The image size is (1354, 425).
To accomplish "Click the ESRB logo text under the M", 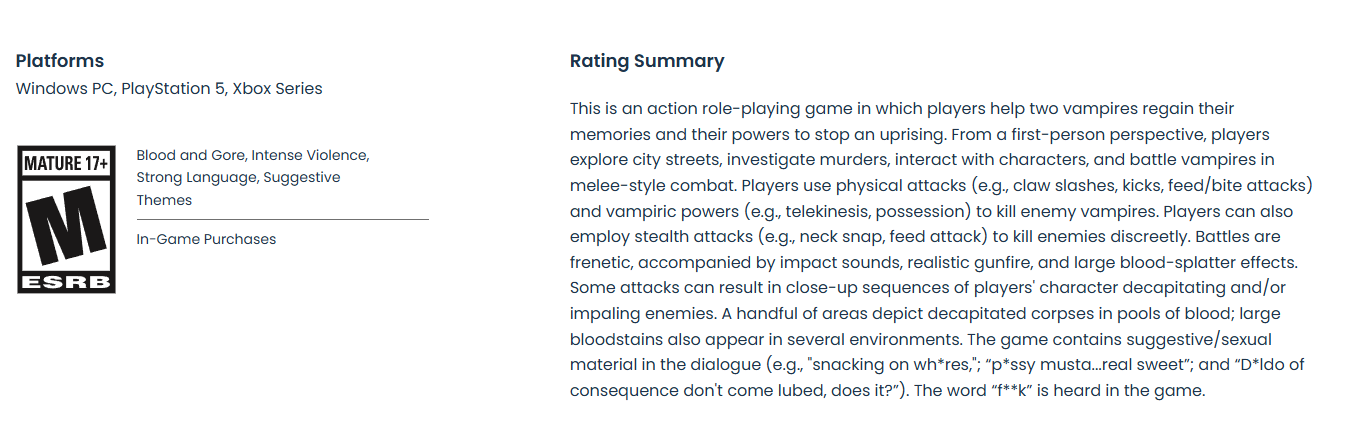I will pyautogui.click(x=66, y=283).
